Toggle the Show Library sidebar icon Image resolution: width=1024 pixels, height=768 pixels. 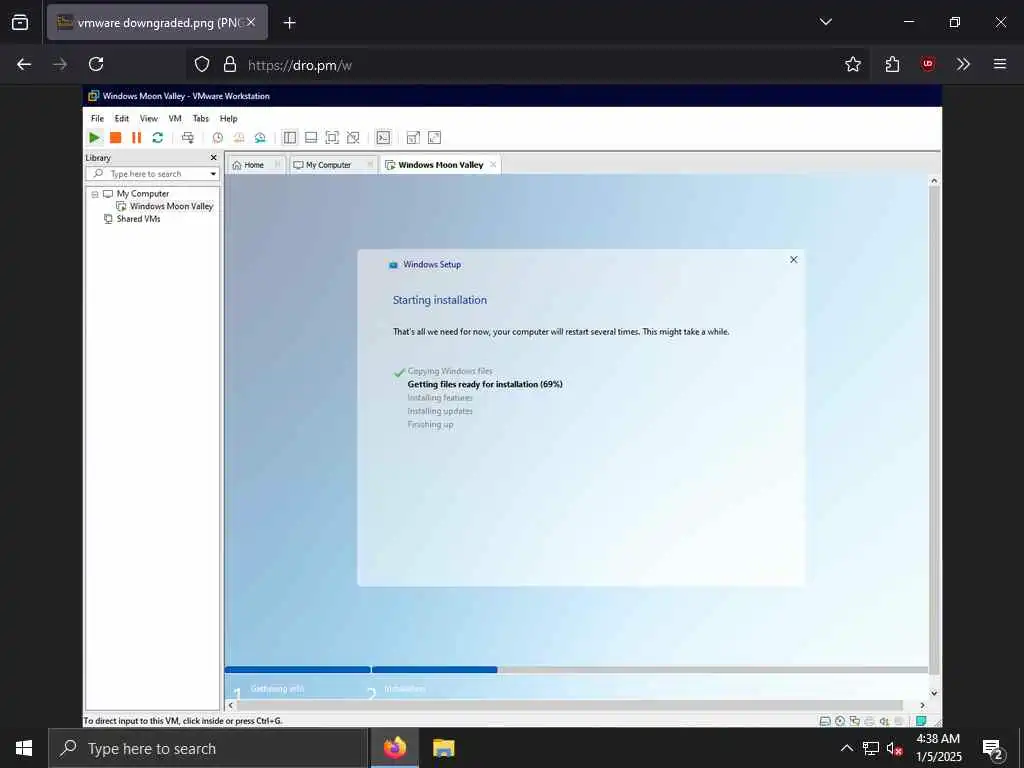tap(290, 137)
